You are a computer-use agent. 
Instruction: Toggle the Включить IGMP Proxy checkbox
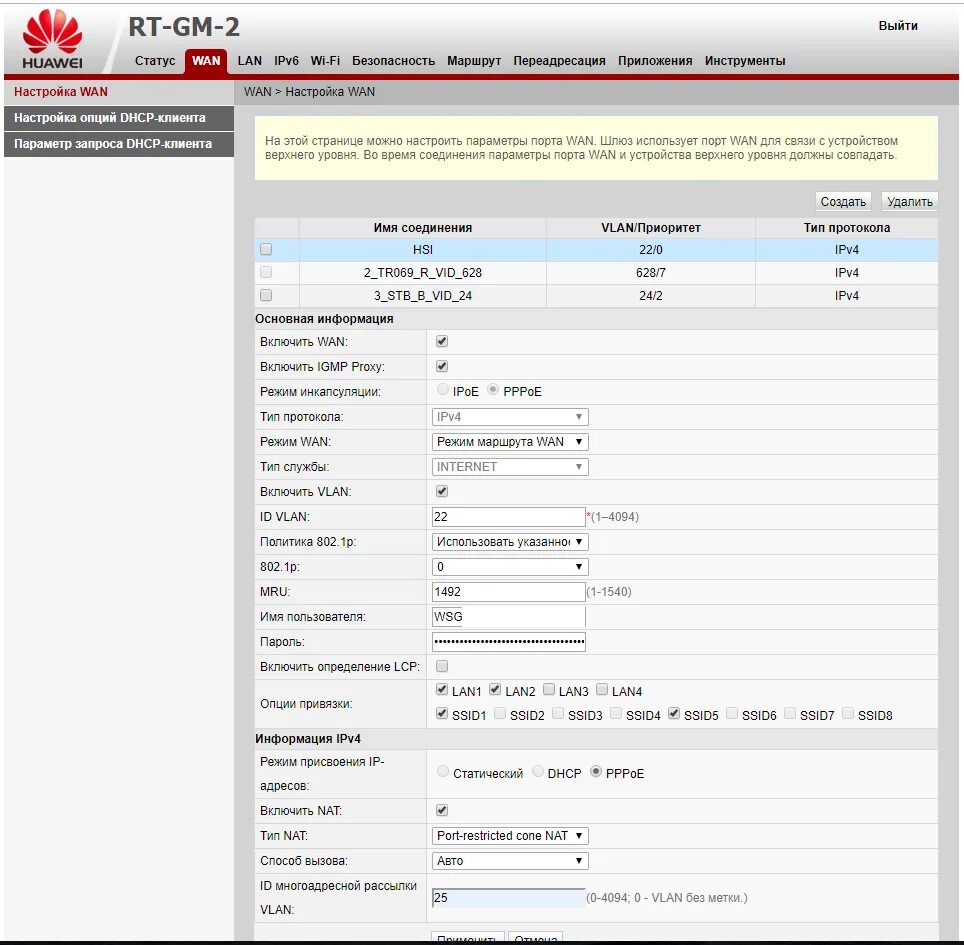[x=441, y=366]
